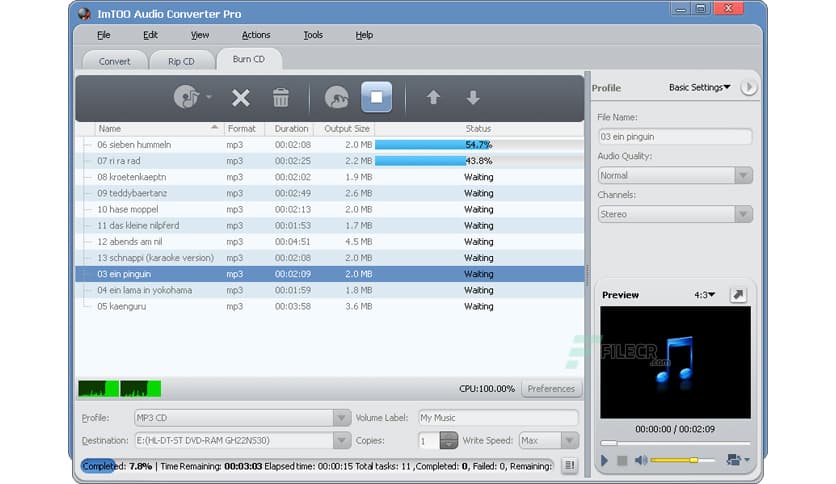
Task: Open the Help menu
Action: click(x=364, y=35)
